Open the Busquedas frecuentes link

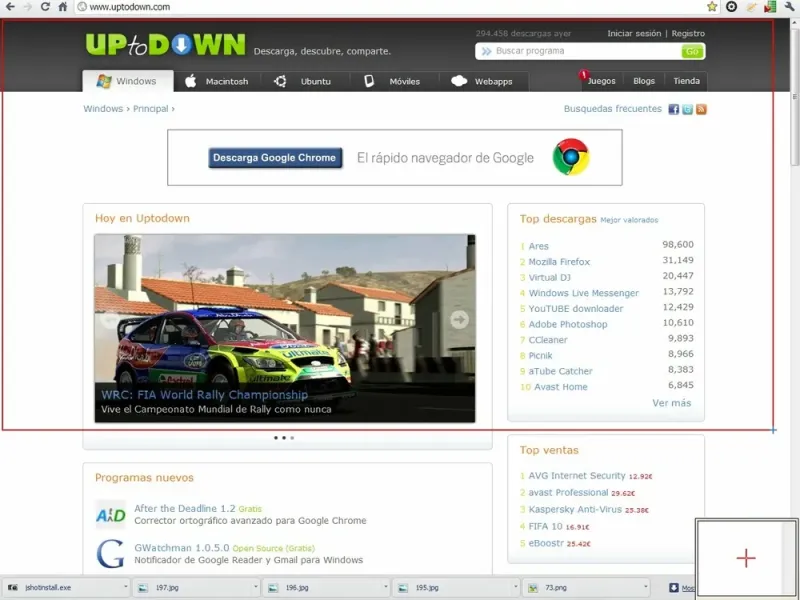(x=612, y=109)
